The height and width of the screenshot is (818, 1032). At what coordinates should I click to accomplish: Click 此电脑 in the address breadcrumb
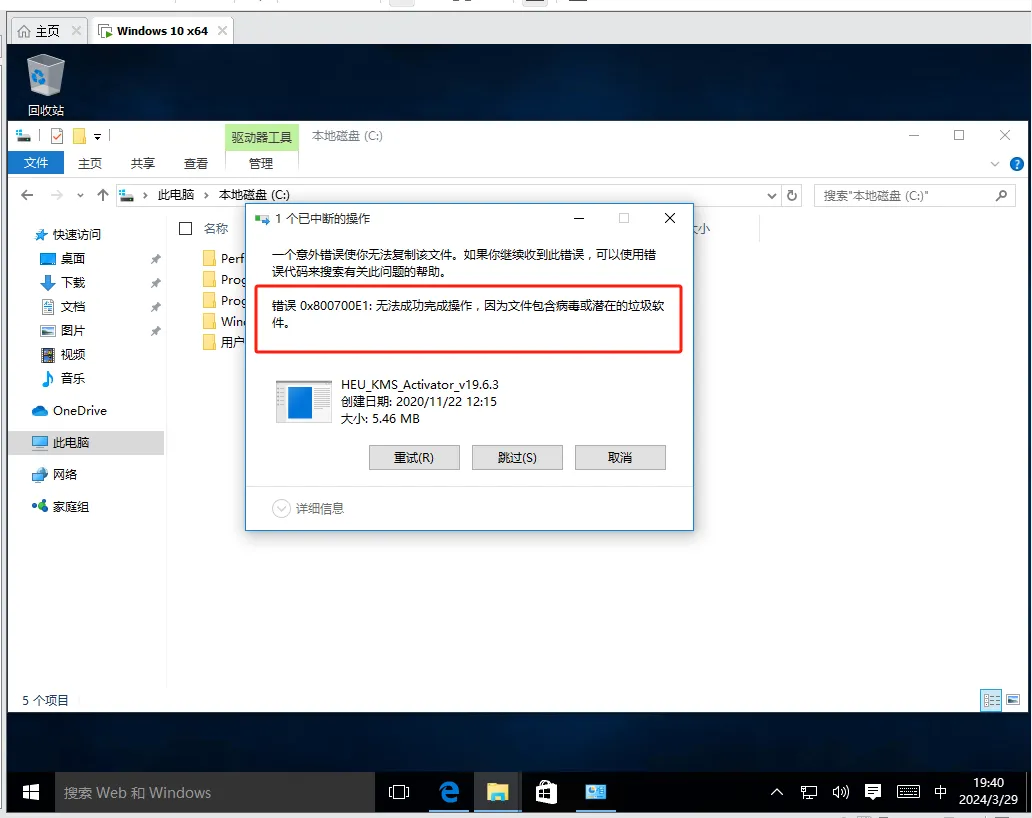[x=176, y=195]
